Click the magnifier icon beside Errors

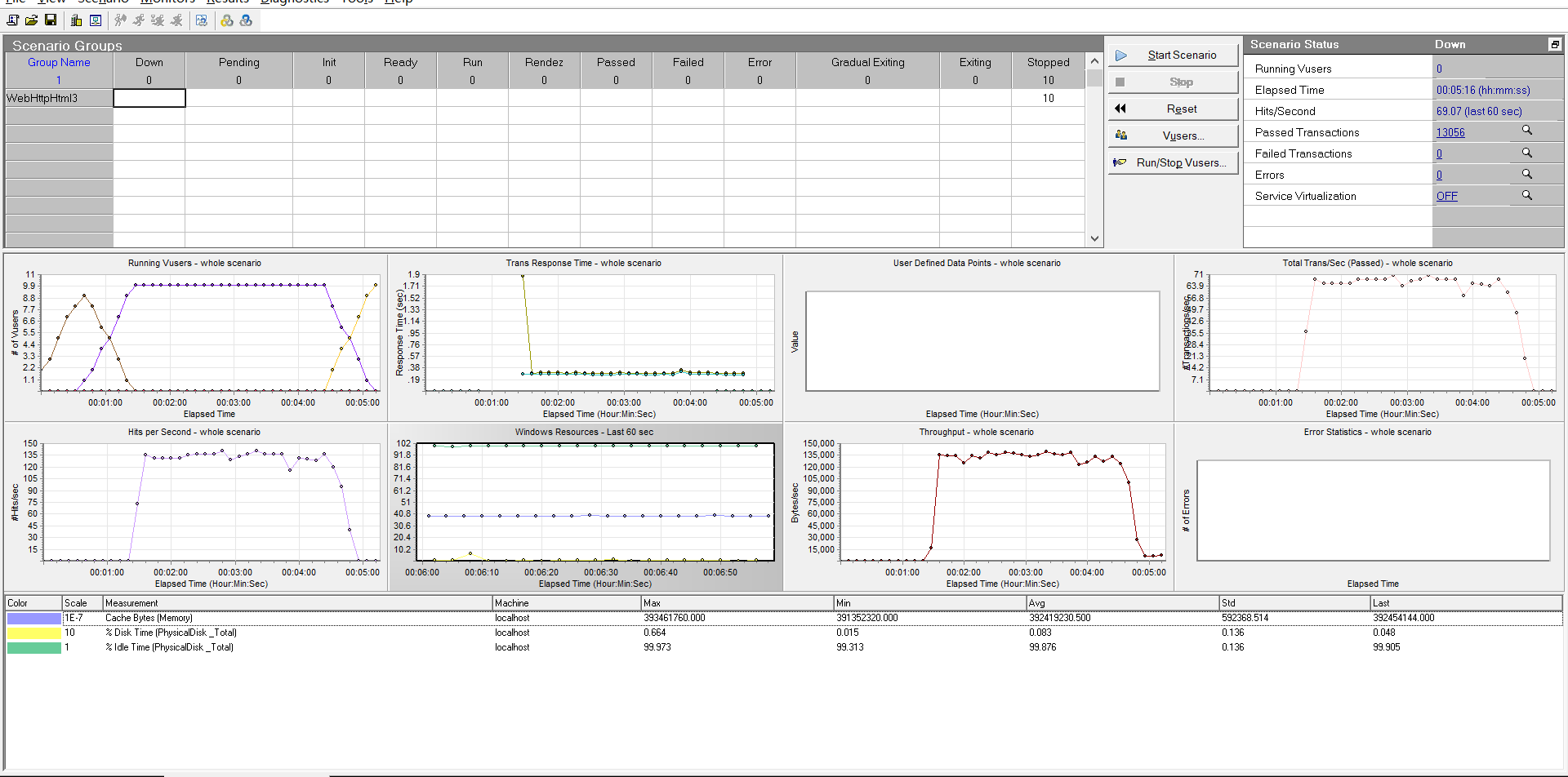(x=1526, y=174)
